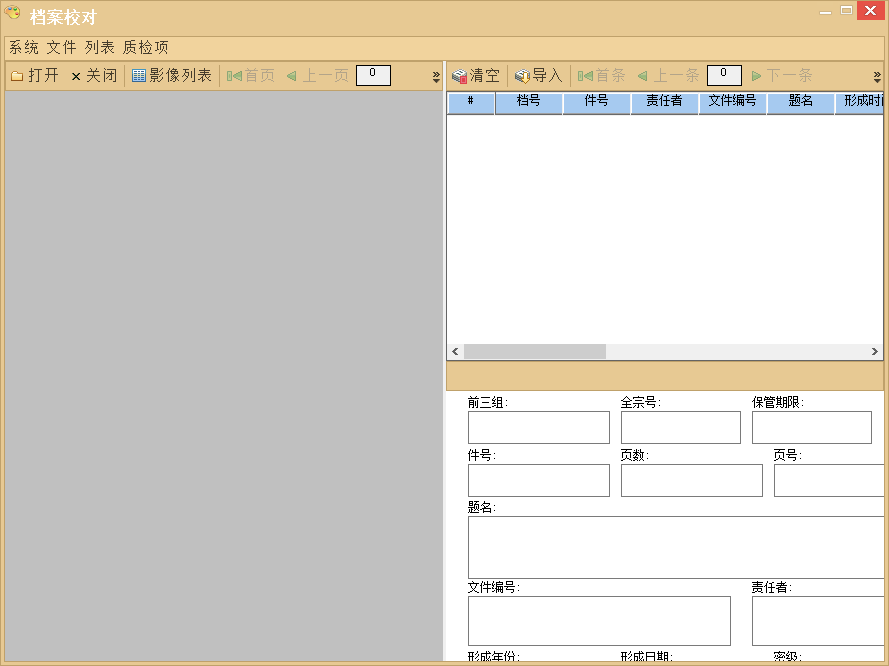Open the 质检项 menu
The height and width of the screenshot is (666, 889).
click(146, 48)
